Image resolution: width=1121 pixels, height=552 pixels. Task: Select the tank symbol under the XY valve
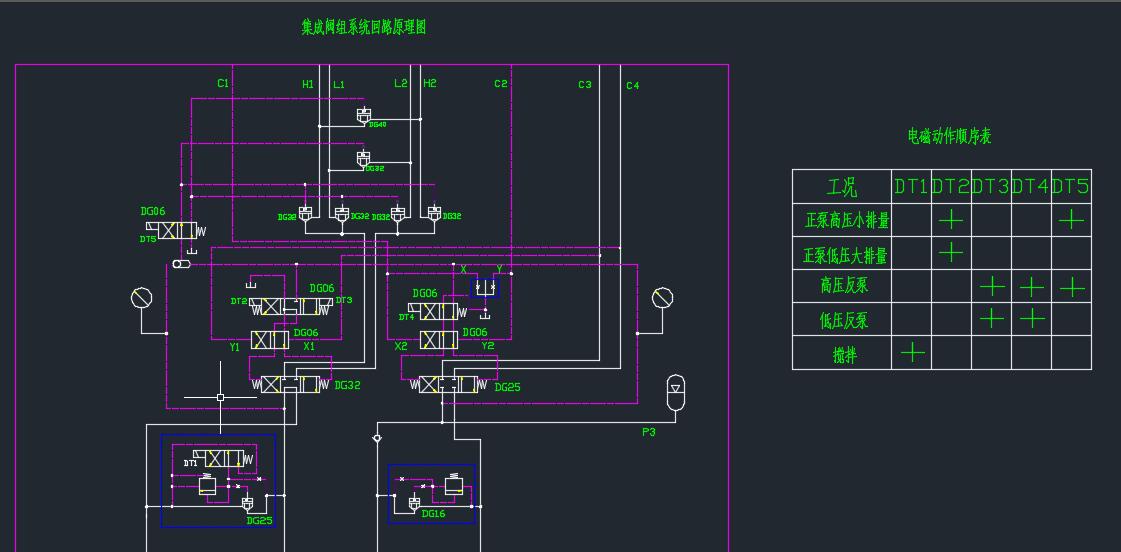coord(485,314)
